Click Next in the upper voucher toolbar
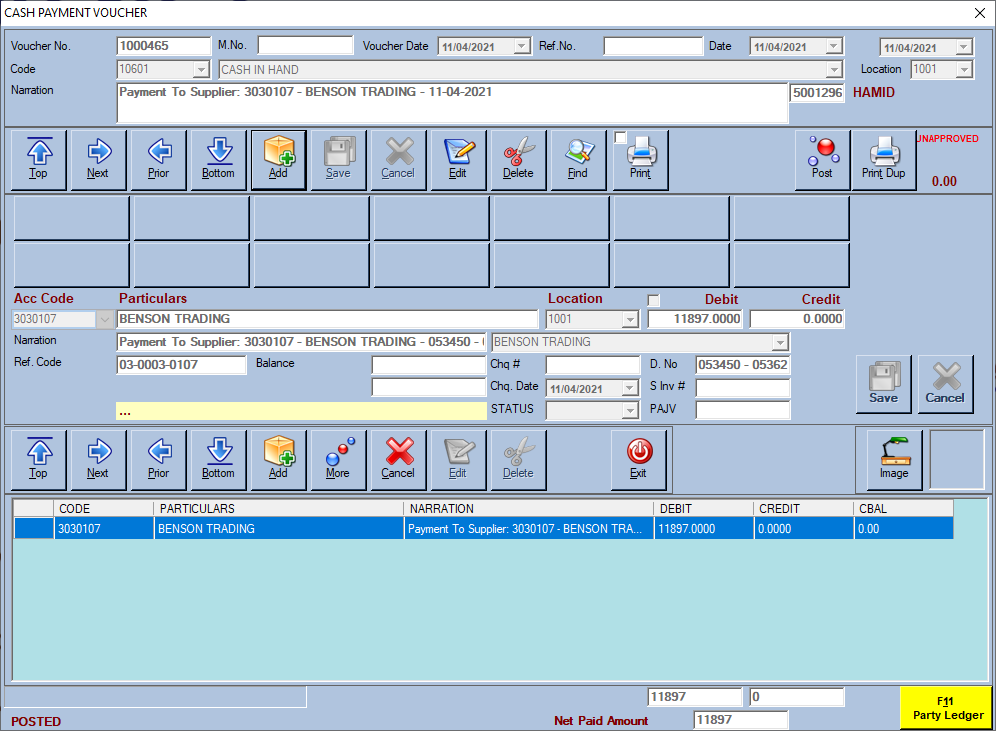The image size is (996, 731). coord(98,160)
